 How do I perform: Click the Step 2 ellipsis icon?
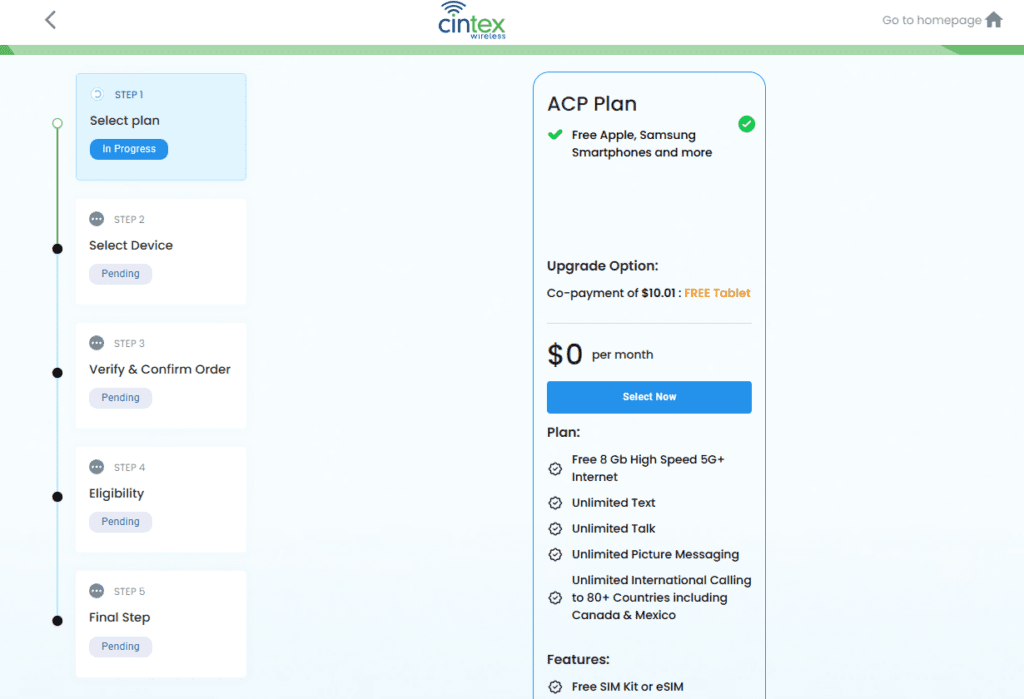pyautogui.click(x=96, y=219)
